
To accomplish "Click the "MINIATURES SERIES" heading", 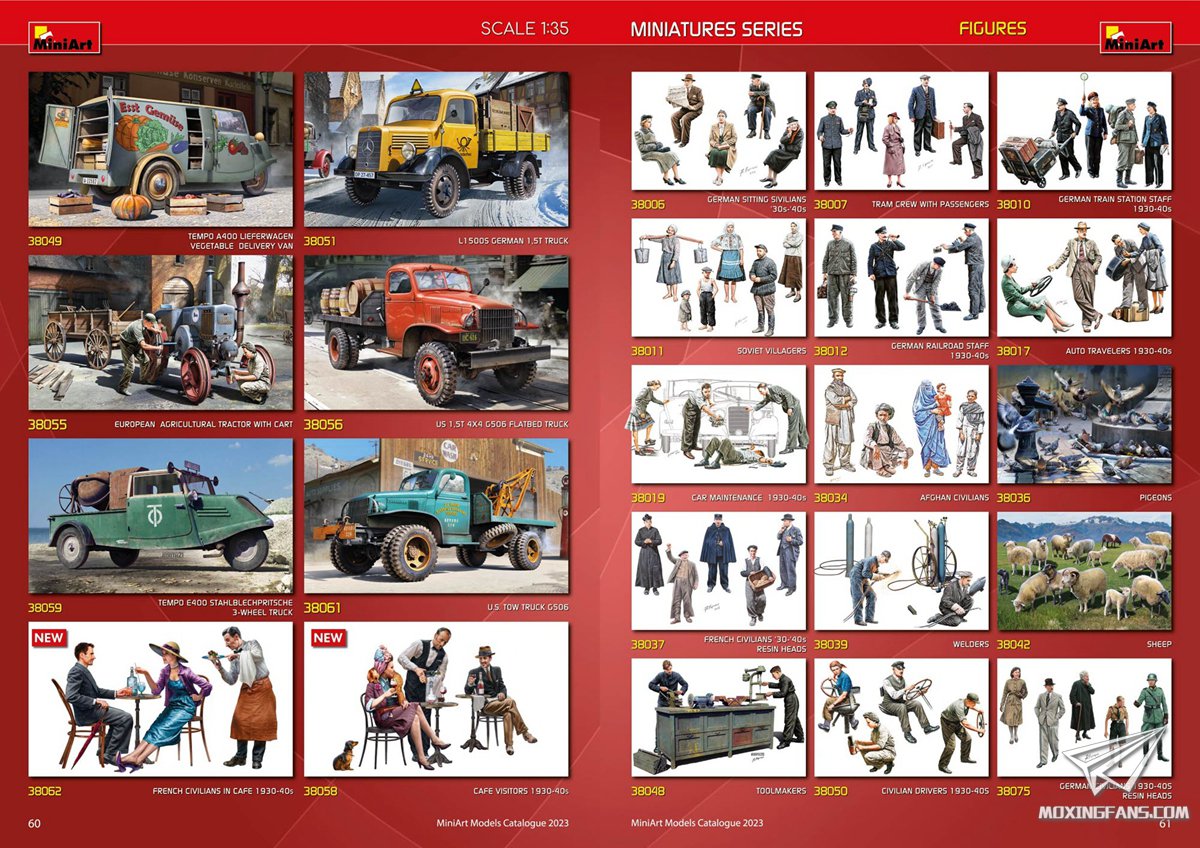I will point(716,29).
